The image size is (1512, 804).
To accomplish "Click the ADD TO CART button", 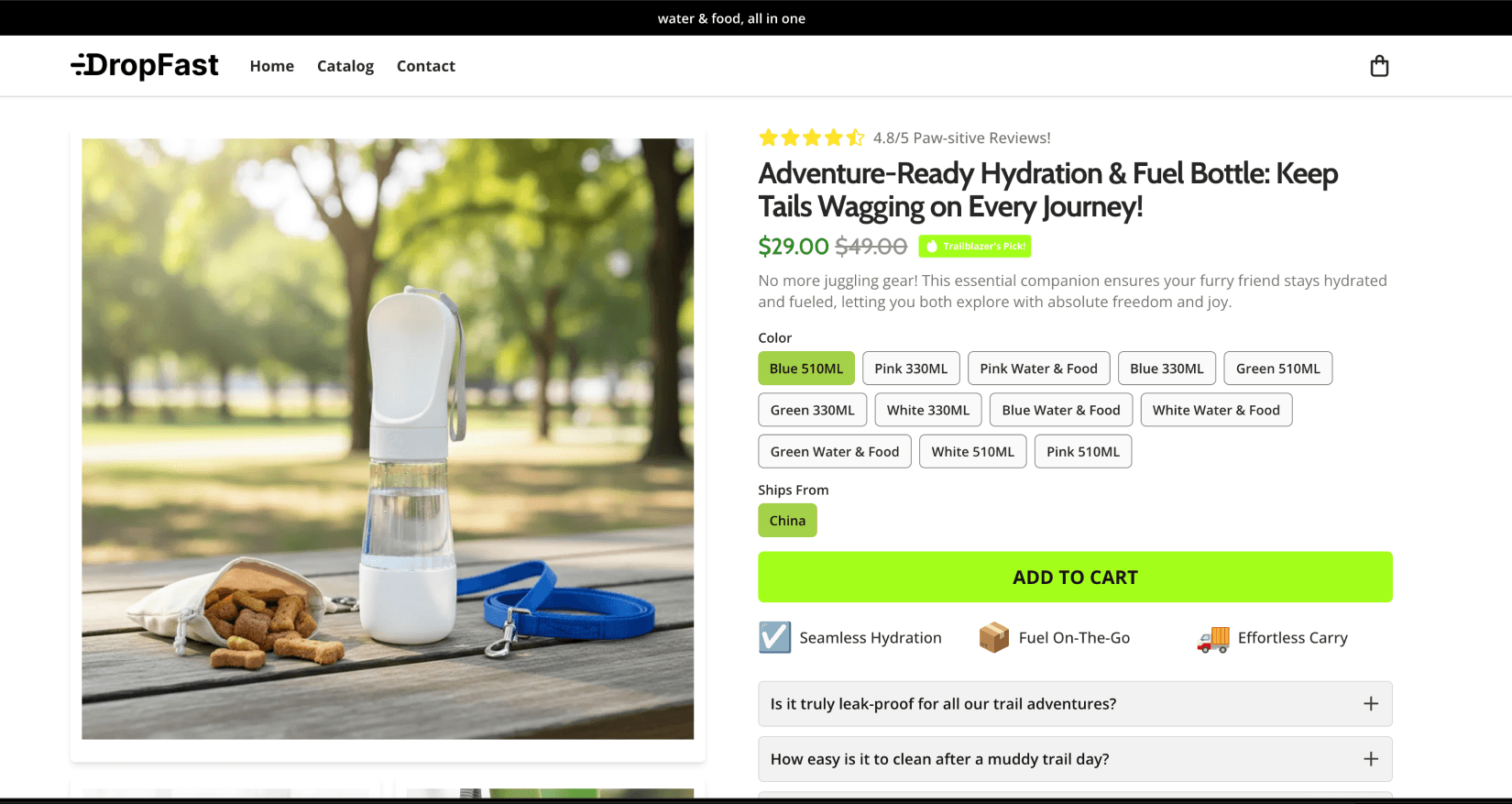I will coord(1074,577).
